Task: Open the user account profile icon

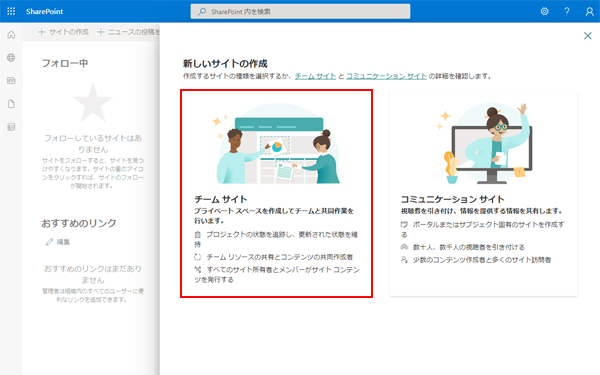Action: [x=589, y=11]
